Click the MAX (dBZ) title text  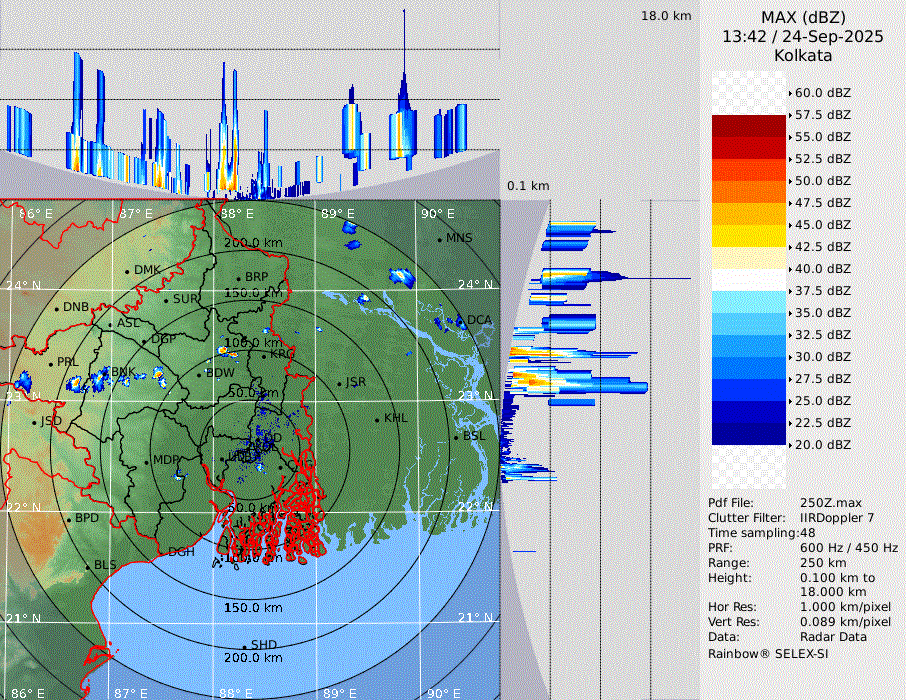pyautogui.click(x=803, y=17)
